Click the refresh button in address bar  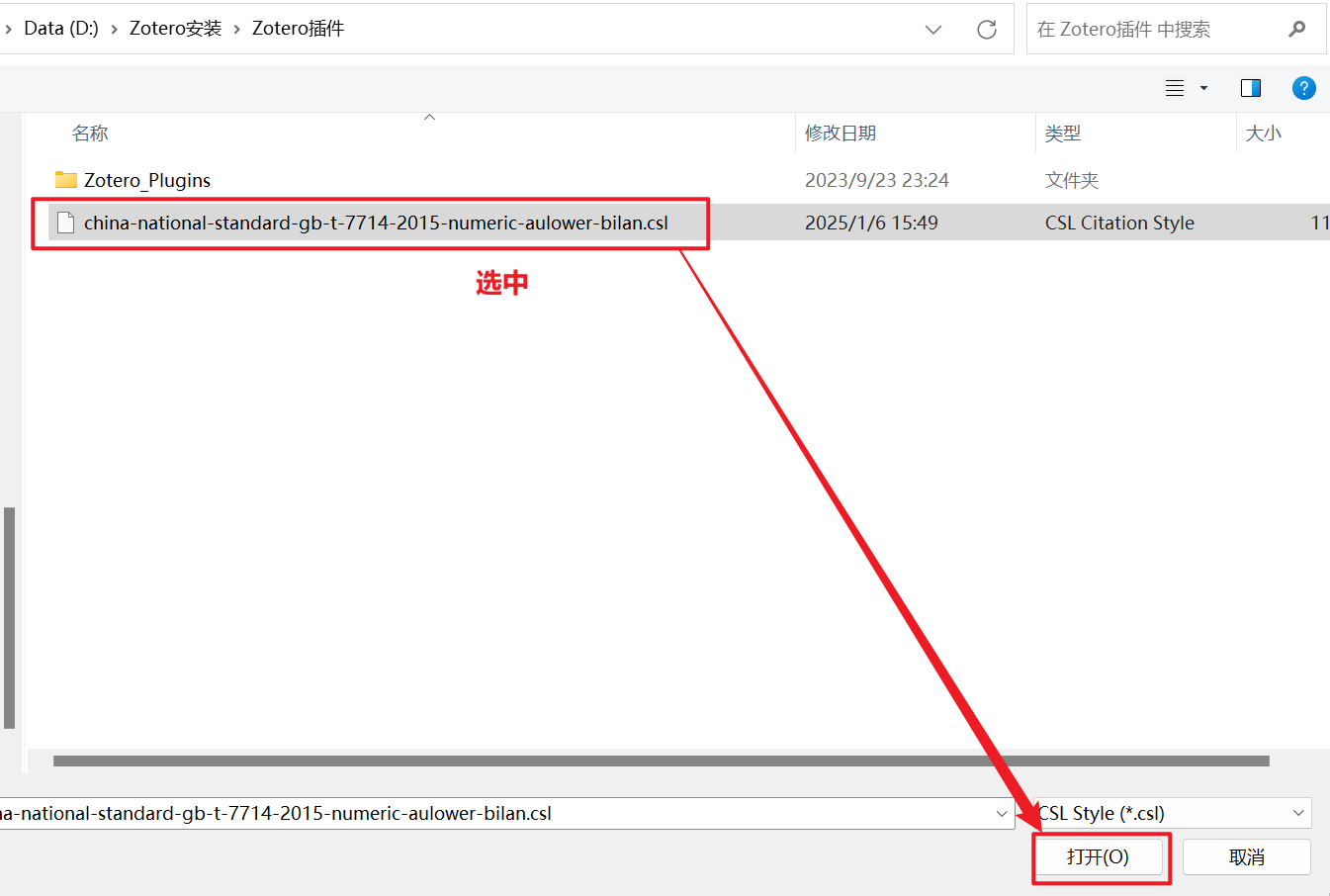point(986,30)
